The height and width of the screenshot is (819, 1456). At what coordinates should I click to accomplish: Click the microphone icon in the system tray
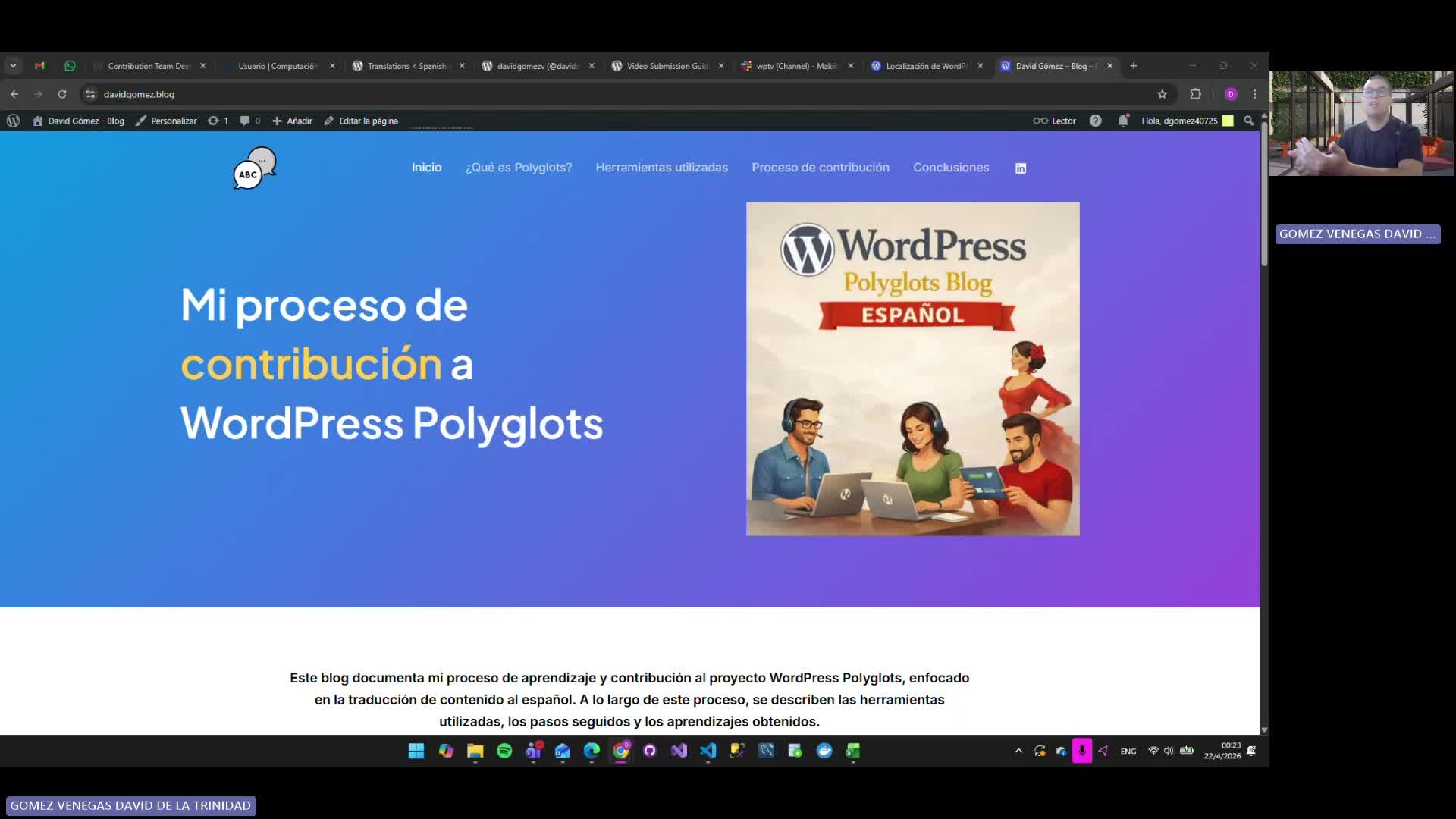1082,751
